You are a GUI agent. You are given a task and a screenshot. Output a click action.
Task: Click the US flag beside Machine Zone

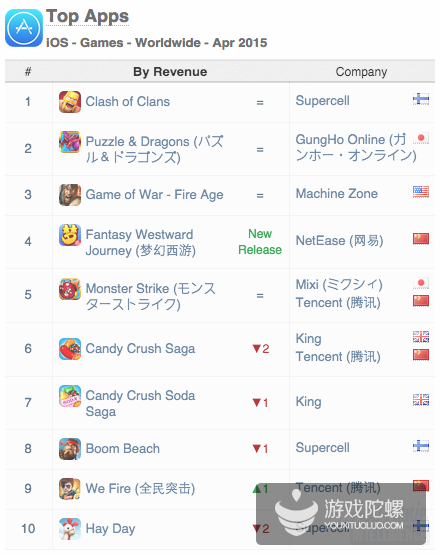(x=421, y=192)
